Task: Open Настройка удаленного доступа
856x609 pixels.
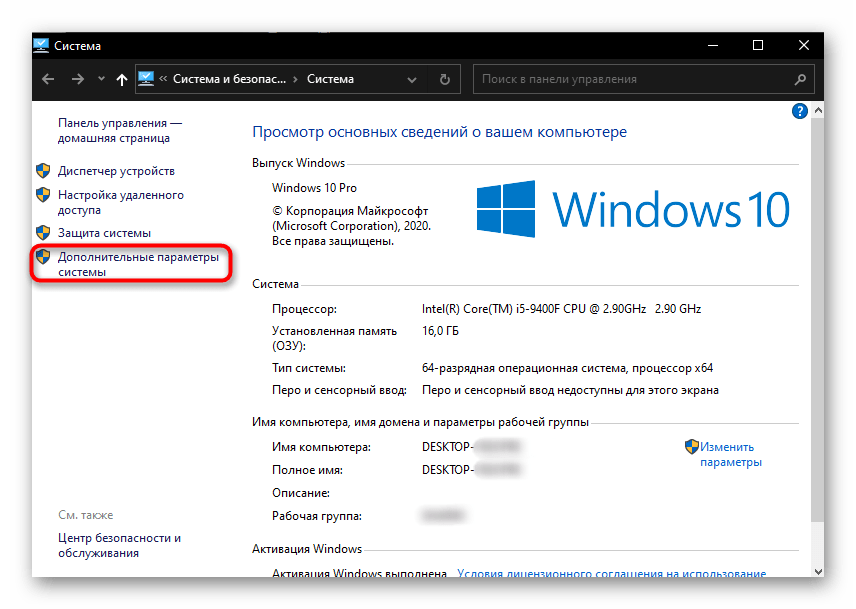Action: pos(121,202)
